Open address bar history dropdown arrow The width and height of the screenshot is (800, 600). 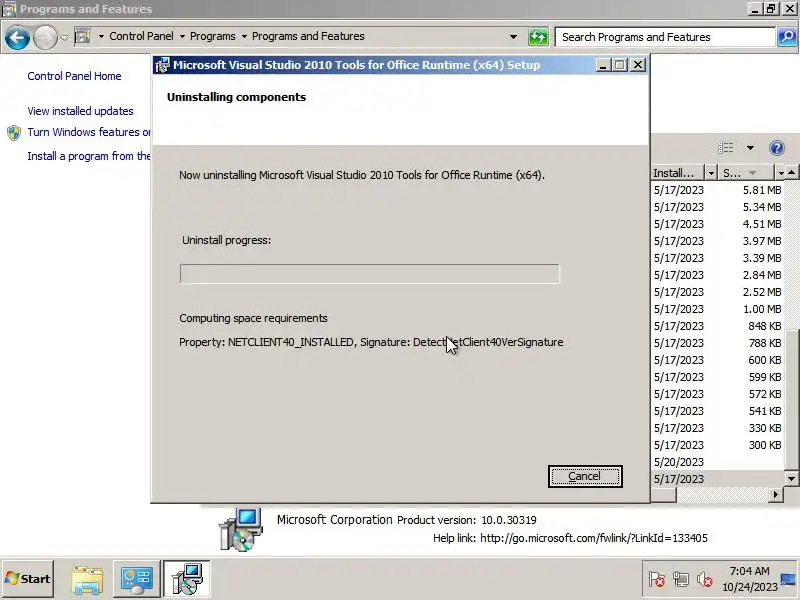point(513,37)
